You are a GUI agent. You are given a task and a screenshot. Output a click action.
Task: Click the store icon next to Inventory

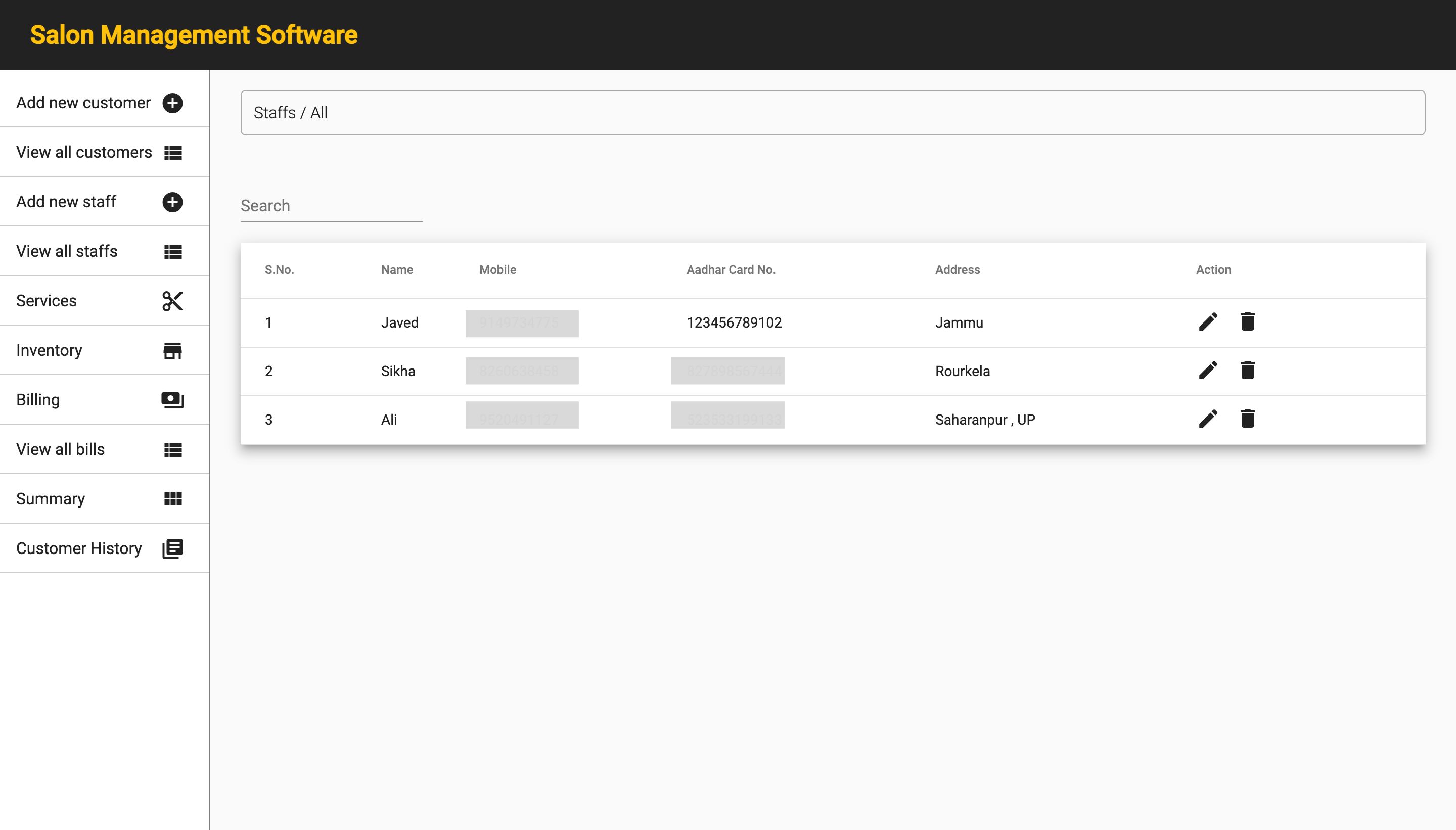(x=172, y=351)
